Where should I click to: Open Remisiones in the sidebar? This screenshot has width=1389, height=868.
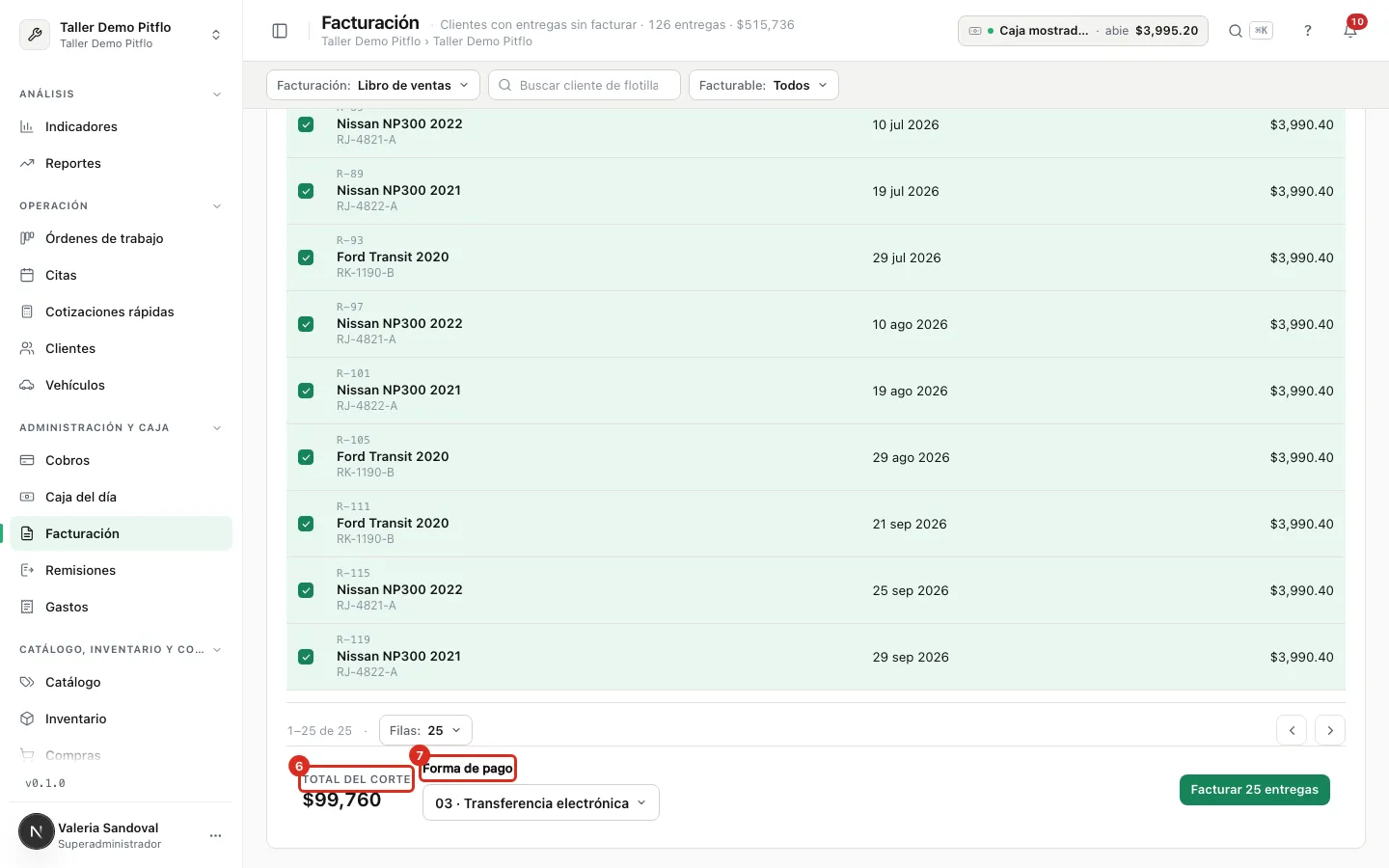(x=122, y=570)
